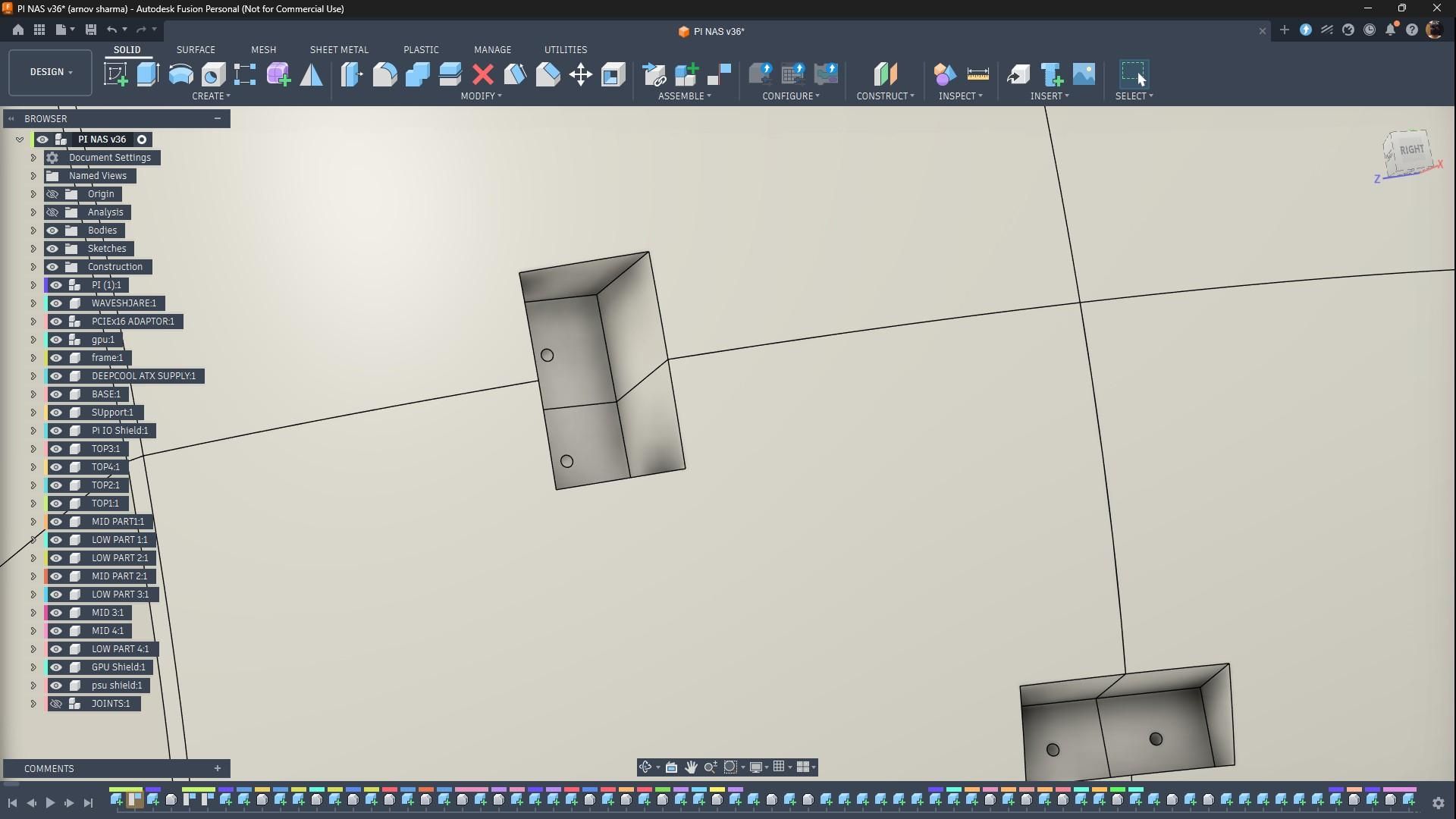Click the Save button
Viewport: 1456px width, 819px height.
click(90, 30)
